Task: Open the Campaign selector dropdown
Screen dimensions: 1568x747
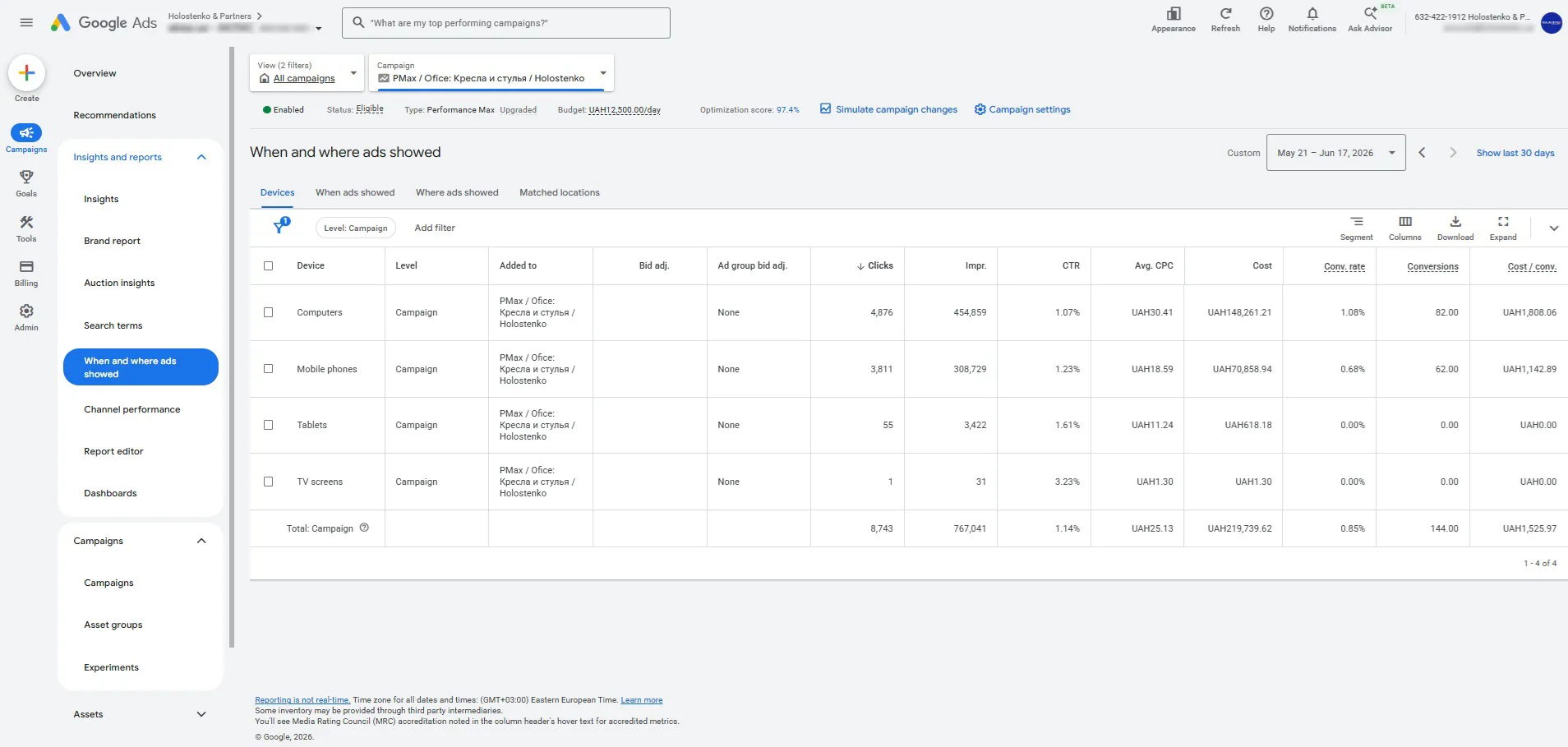Action: tap(491, 72)
